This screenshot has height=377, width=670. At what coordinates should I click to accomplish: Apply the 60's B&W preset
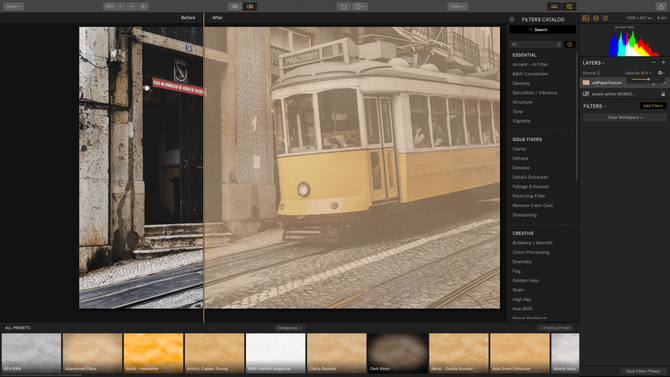(x=31, y=353)
